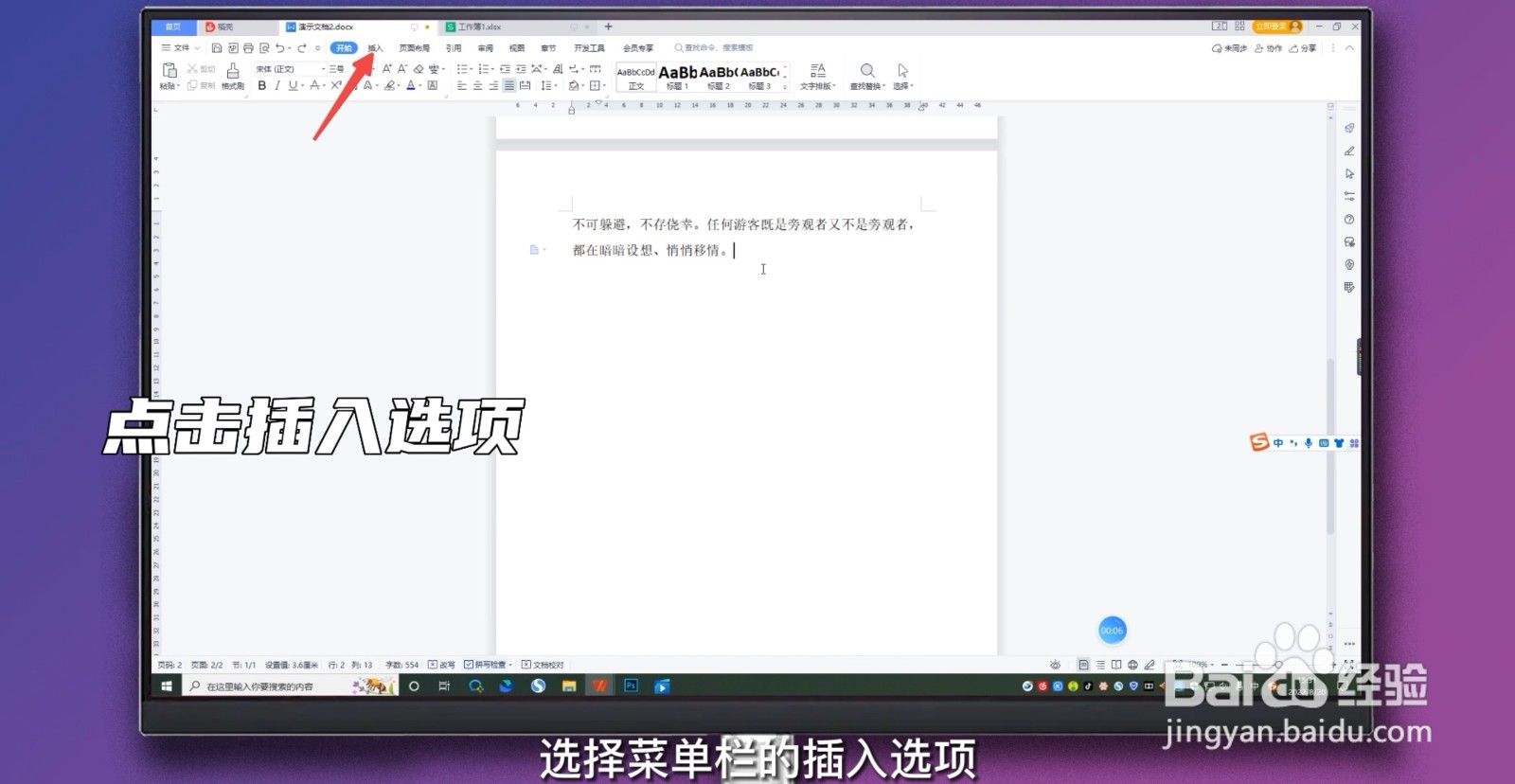Click the Print icon in quick access bar

(x=248, y=48)
